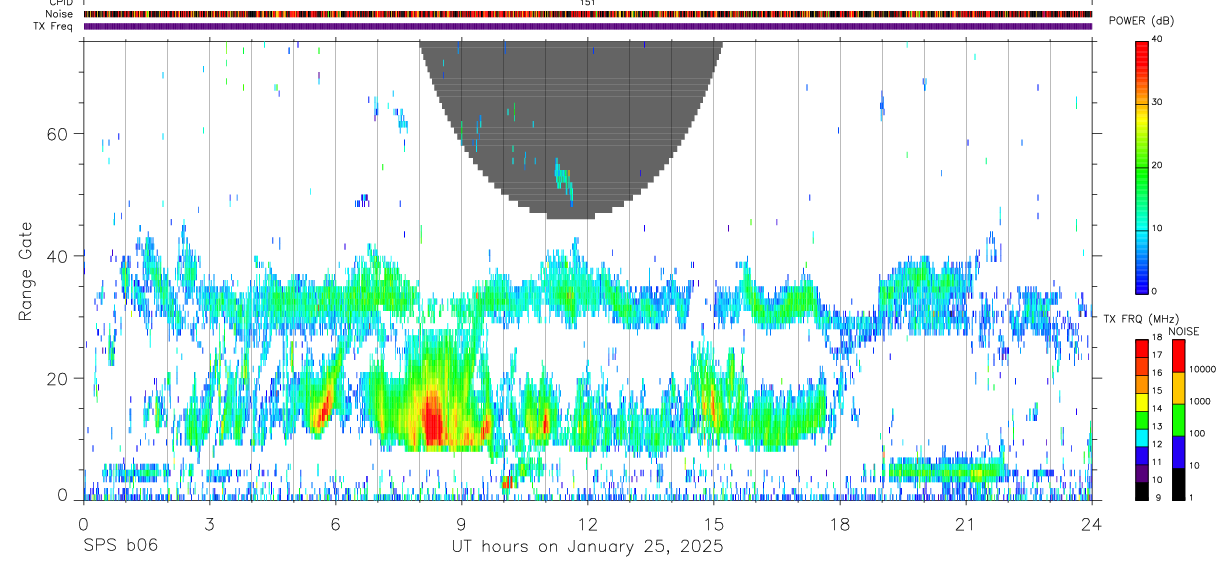Click the 'TX FRQ (MHz)' legend title
Viewport: 1228px width, 567px height.
click(x=1141, y=318)
